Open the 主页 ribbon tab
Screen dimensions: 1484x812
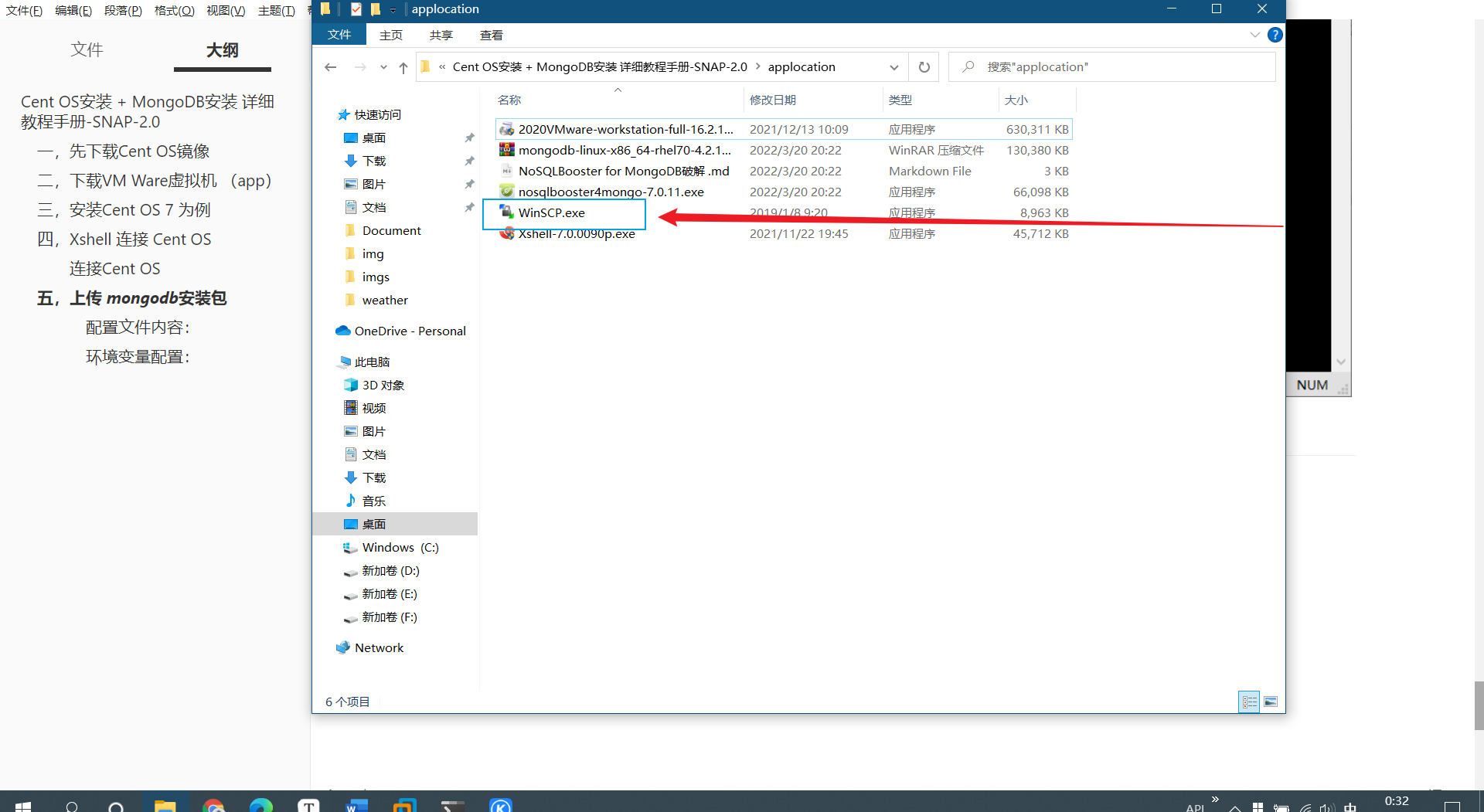click(391, 35)
